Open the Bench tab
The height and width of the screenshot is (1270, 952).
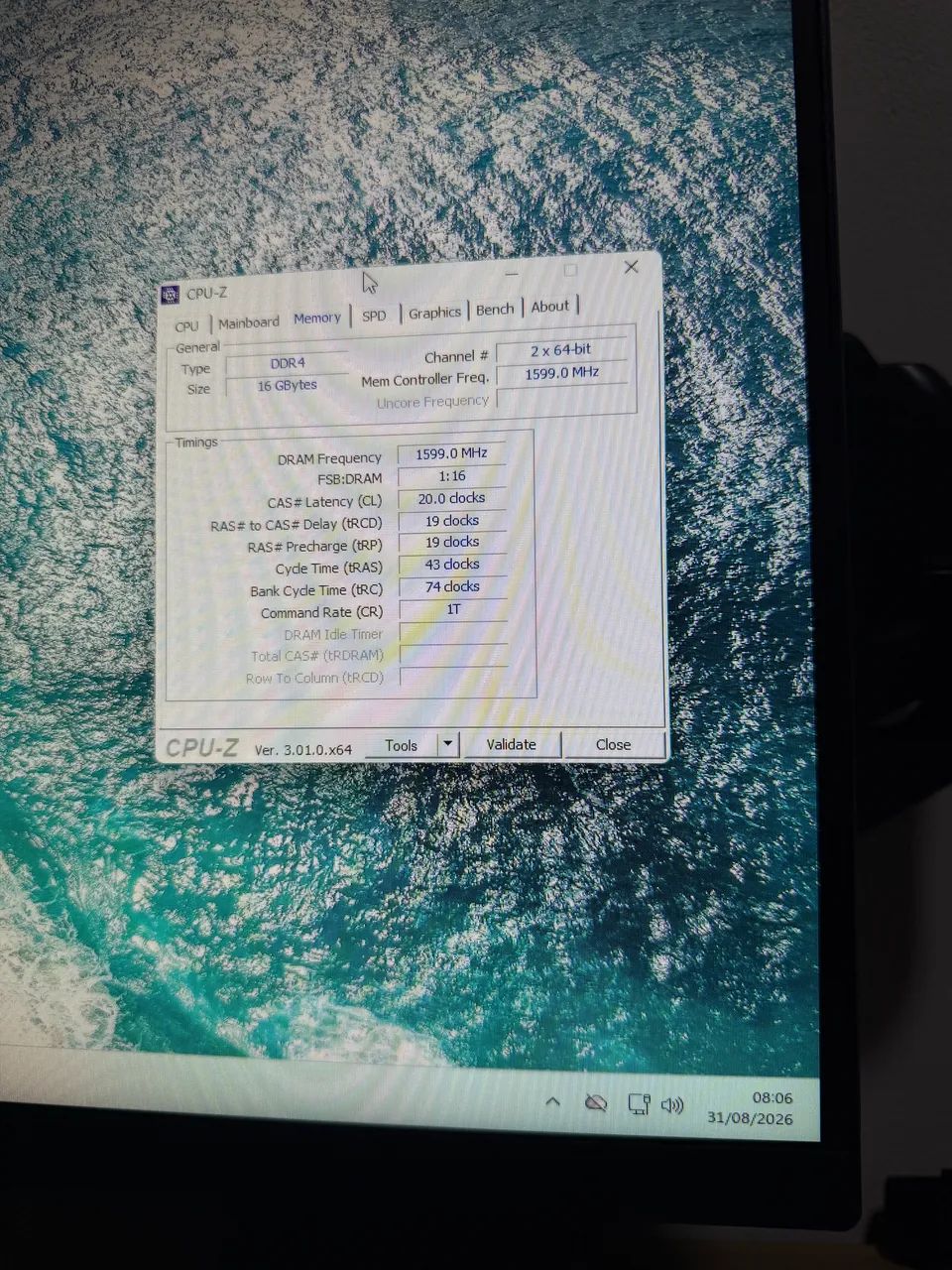pyautogui.click(x=495, y=310)
